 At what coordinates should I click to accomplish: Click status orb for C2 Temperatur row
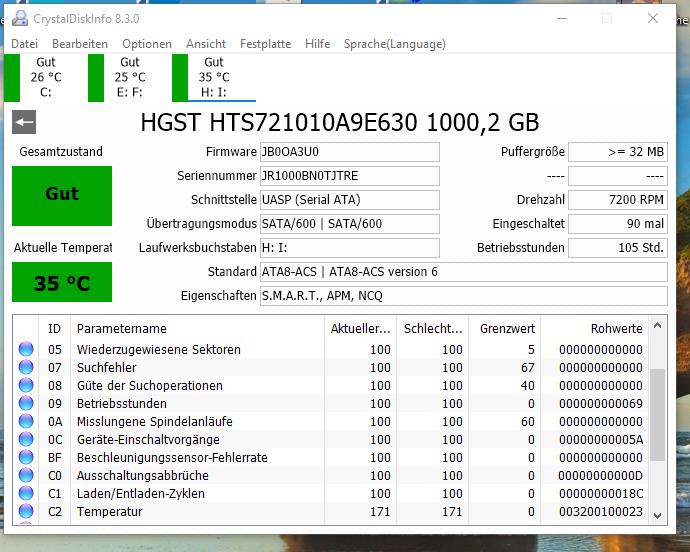[26, 512]
